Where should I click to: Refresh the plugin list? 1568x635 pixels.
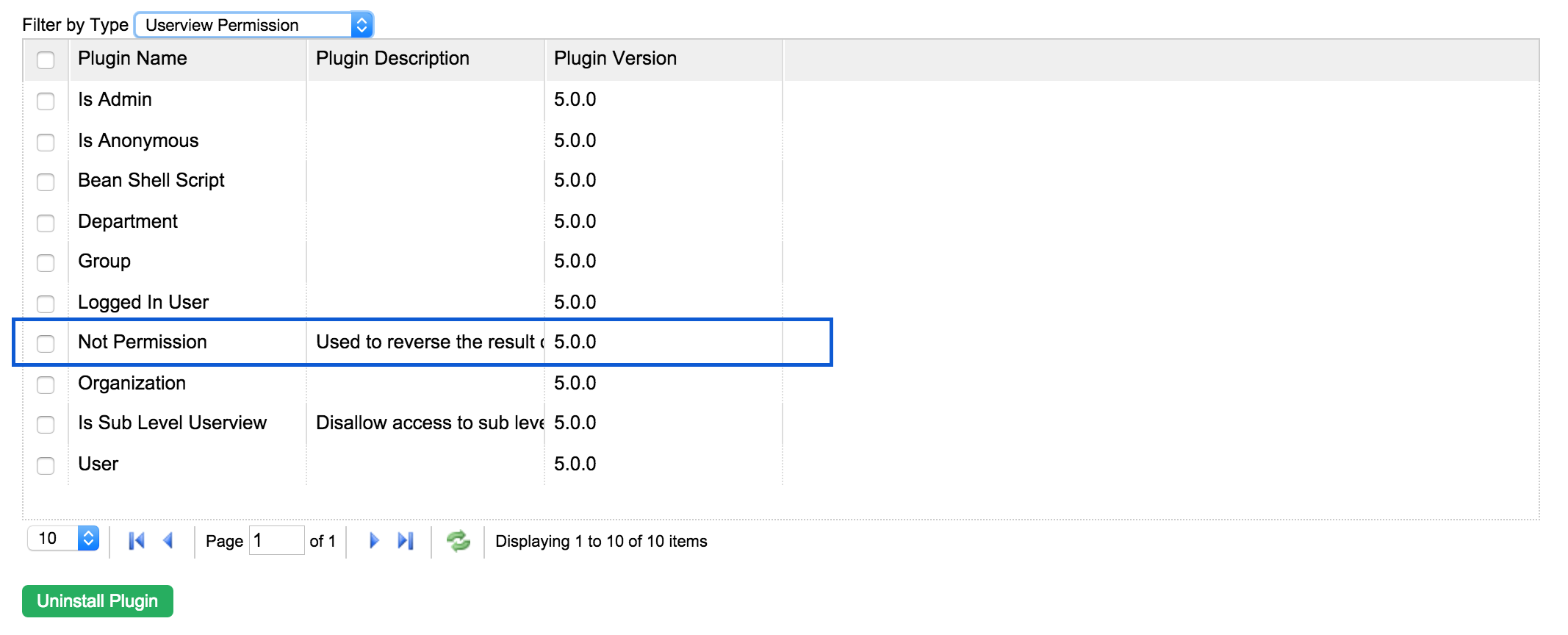[458, 541]
